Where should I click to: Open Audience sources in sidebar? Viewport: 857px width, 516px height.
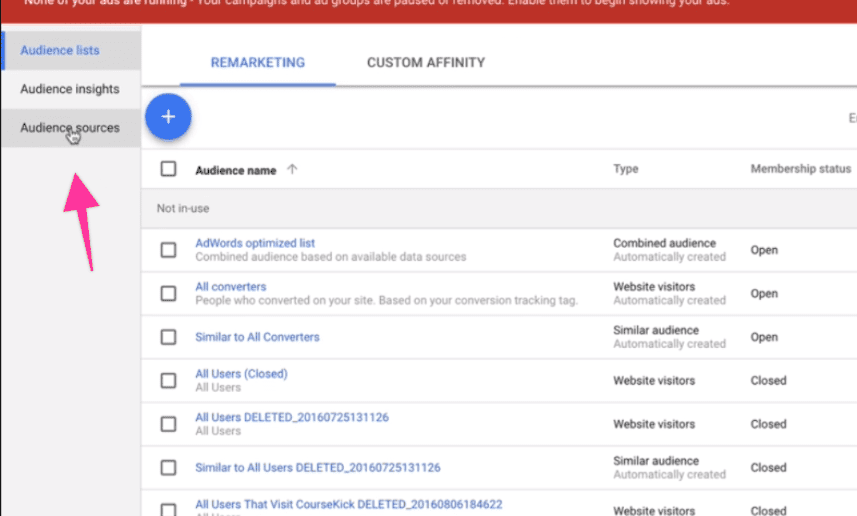coord(71,127)
